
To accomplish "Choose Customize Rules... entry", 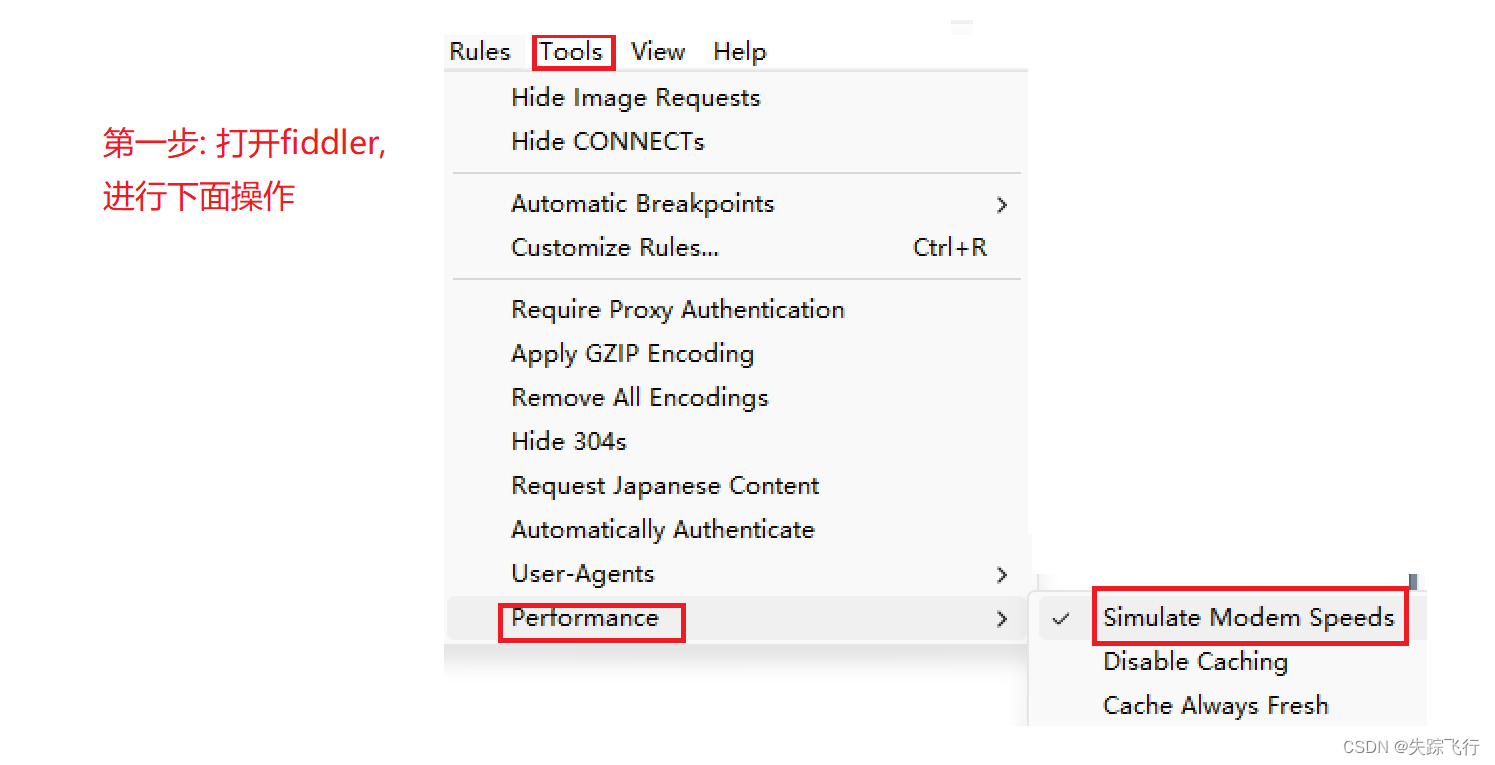I will pyautogui.click(x=736, y=248).
